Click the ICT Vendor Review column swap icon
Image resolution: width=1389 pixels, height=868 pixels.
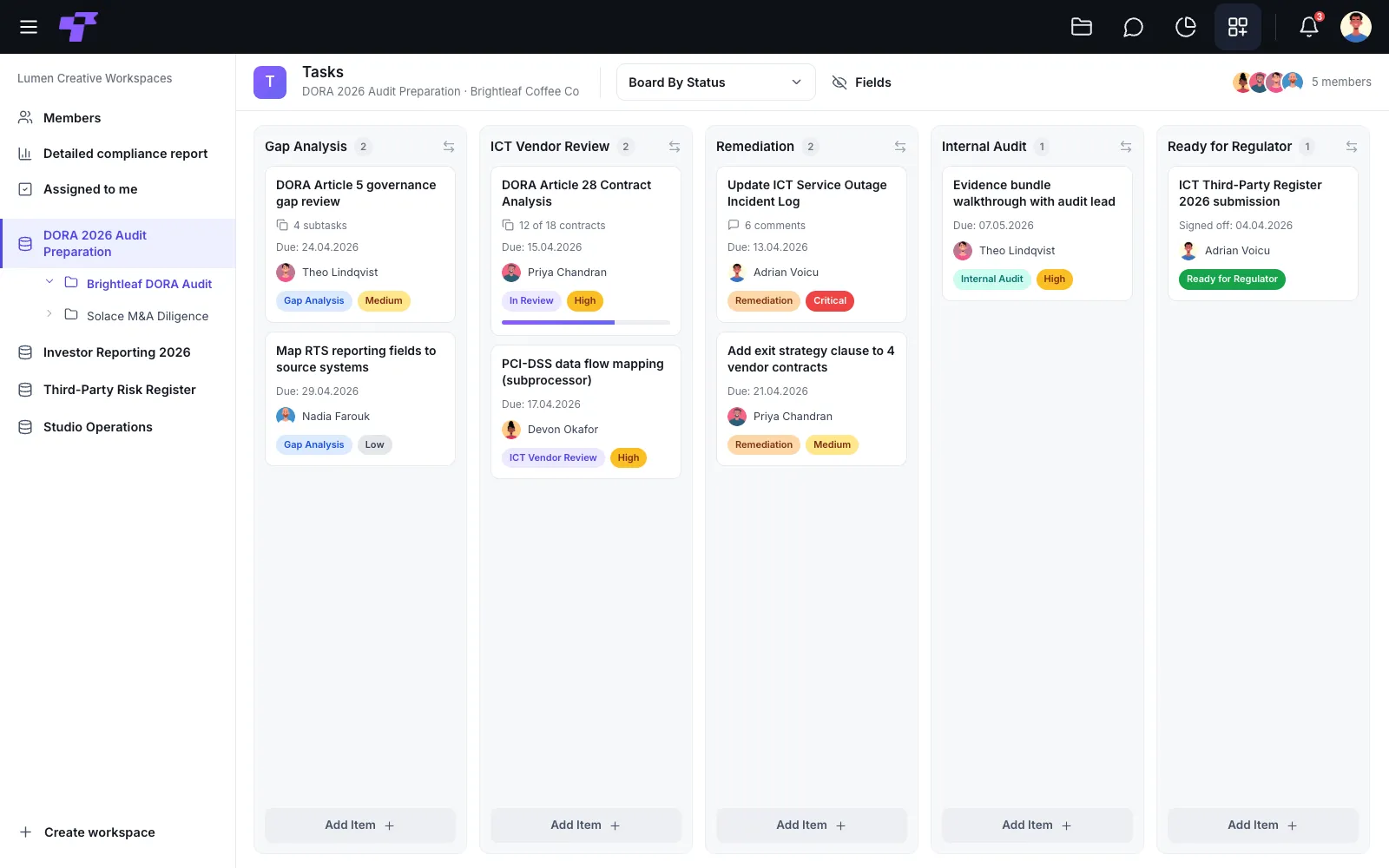pos(675,147)
